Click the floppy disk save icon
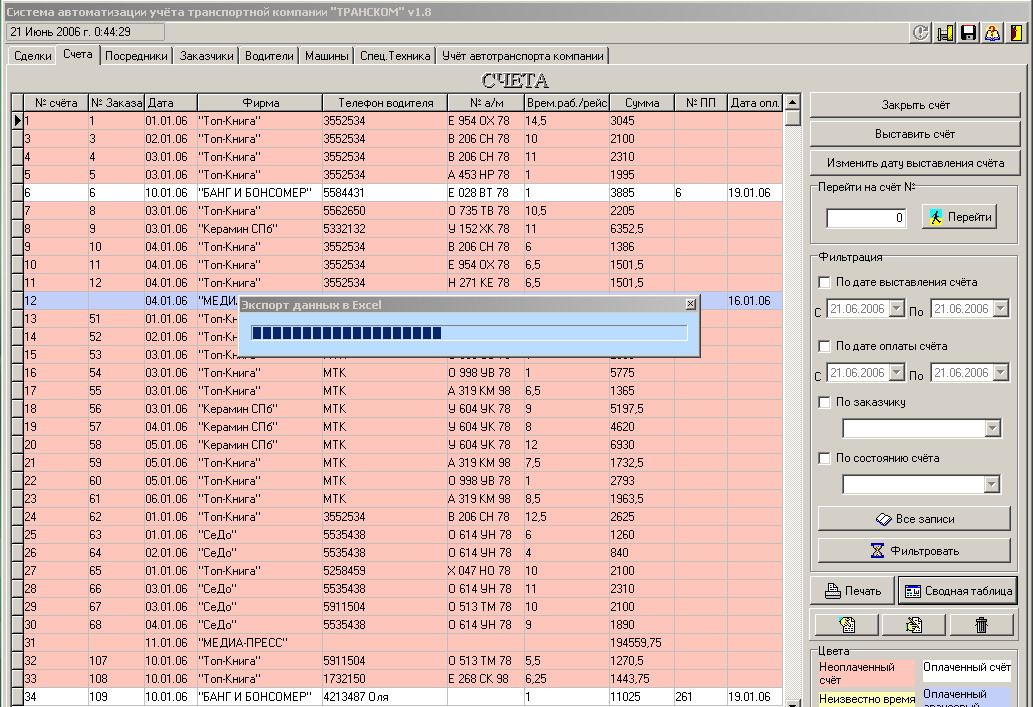This screenshot has width=1033, height=707. (968, 33)
